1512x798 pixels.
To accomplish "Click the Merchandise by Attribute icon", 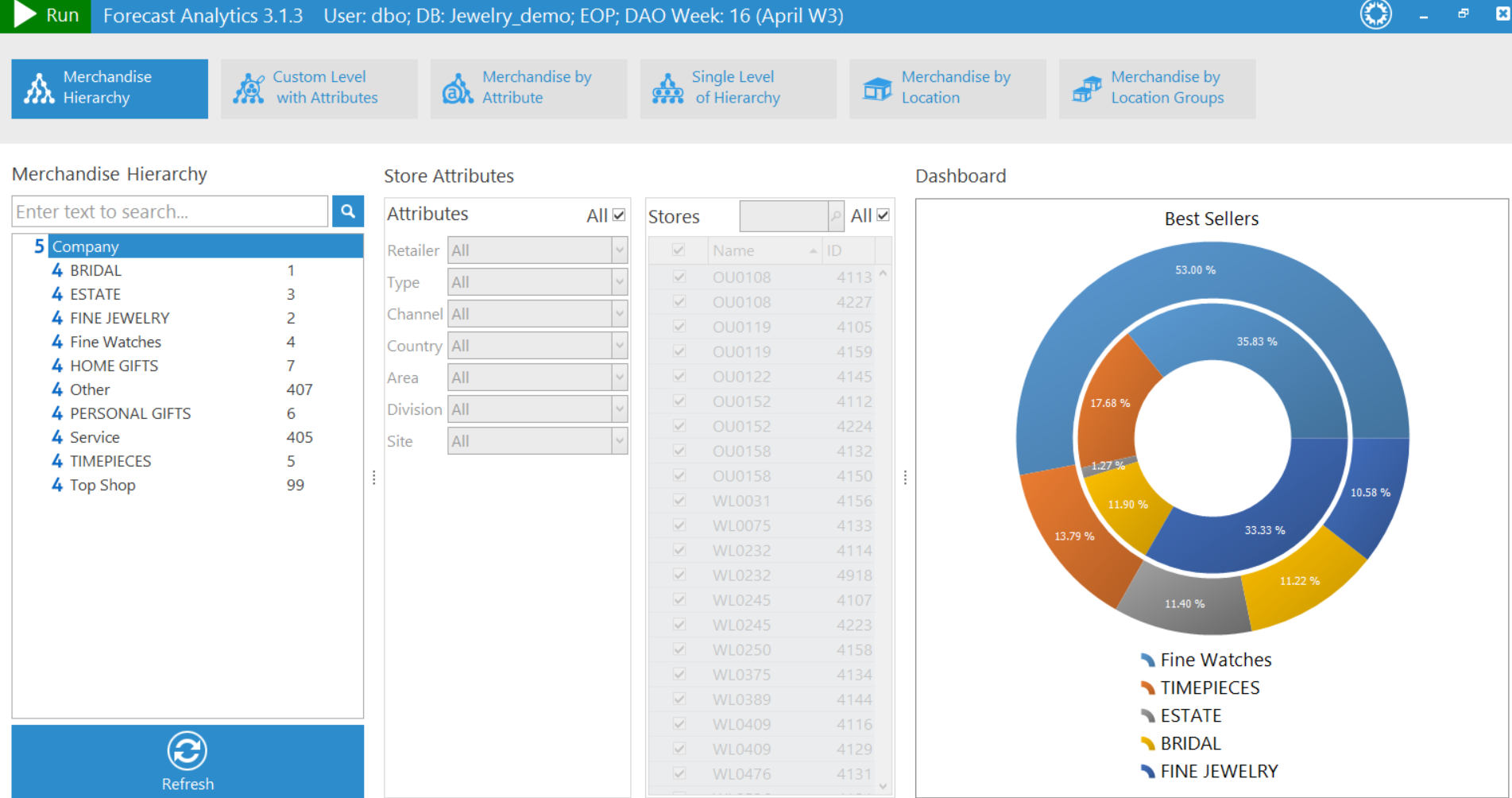I will pyautogui.click(x=458, y=88).
